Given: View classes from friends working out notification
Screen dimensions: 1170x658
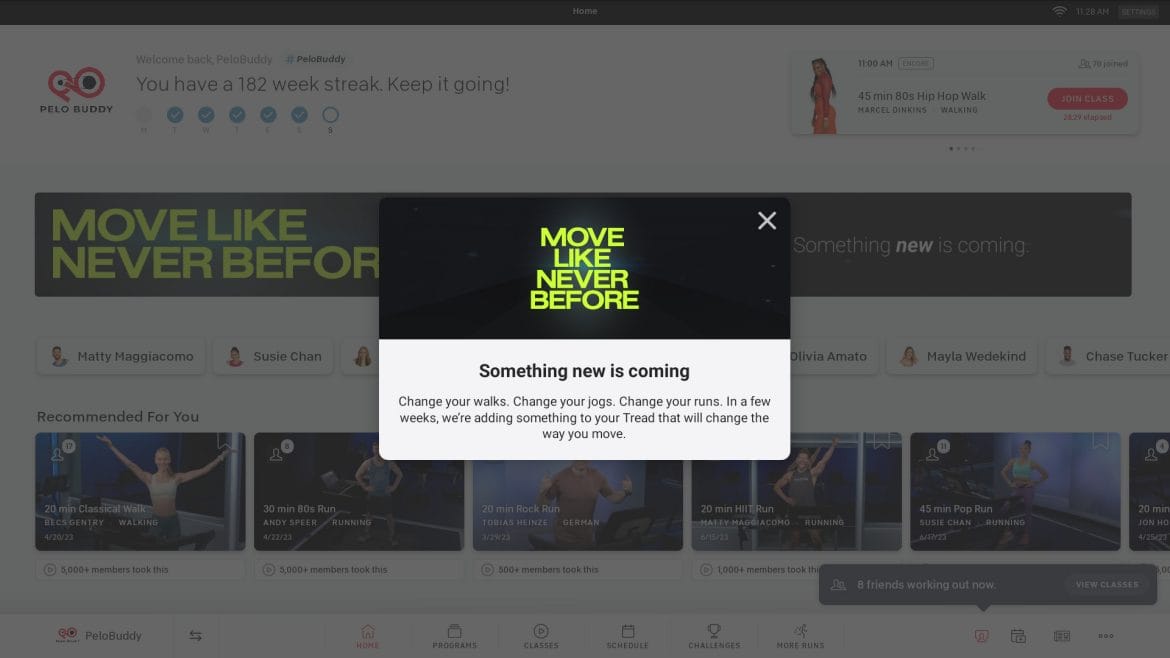Looking at the screenshot, I should tap(1107, 585).
